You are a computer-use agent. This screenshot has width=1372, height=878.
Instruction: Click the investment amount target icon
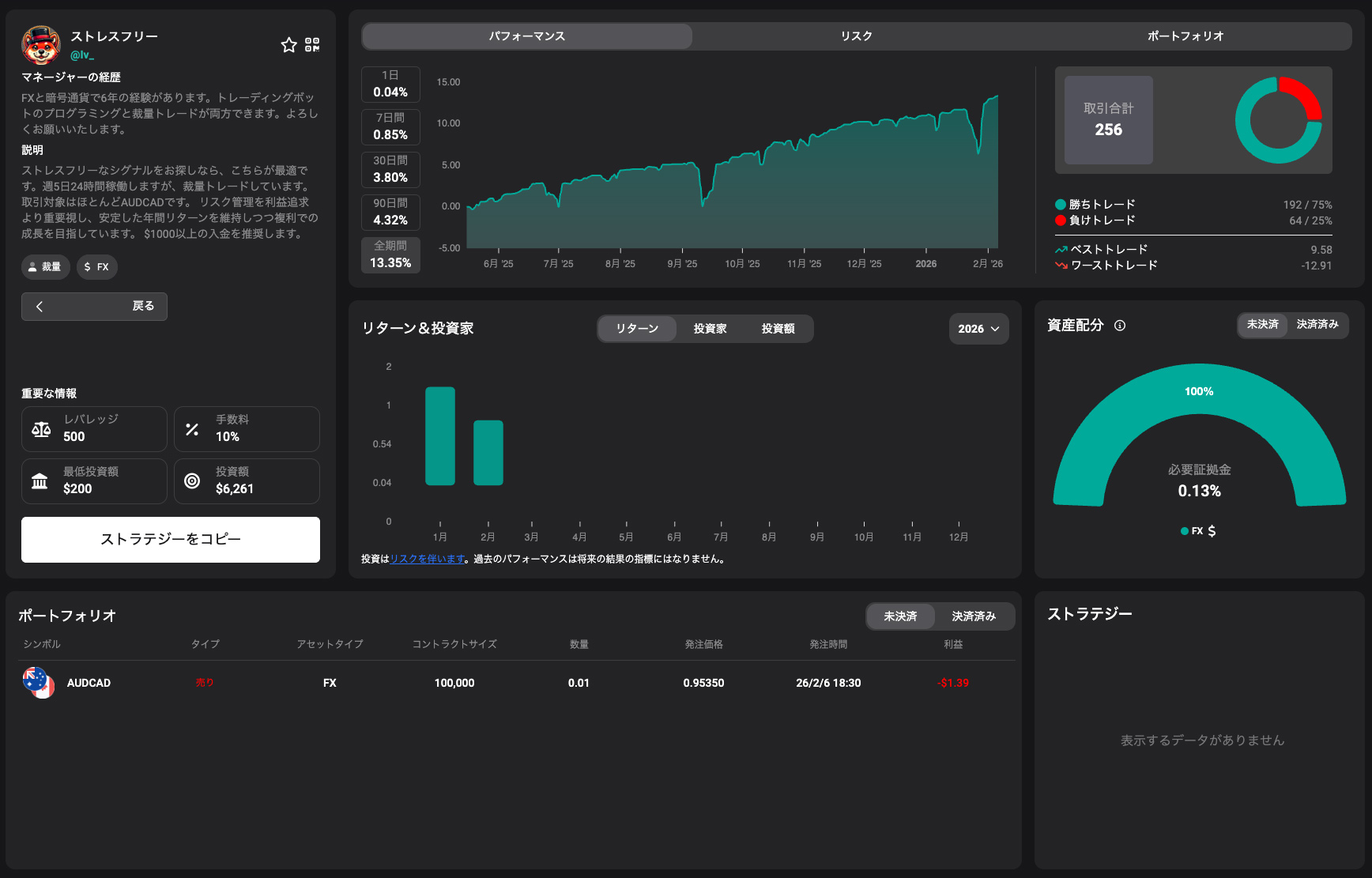pos(192,481)
